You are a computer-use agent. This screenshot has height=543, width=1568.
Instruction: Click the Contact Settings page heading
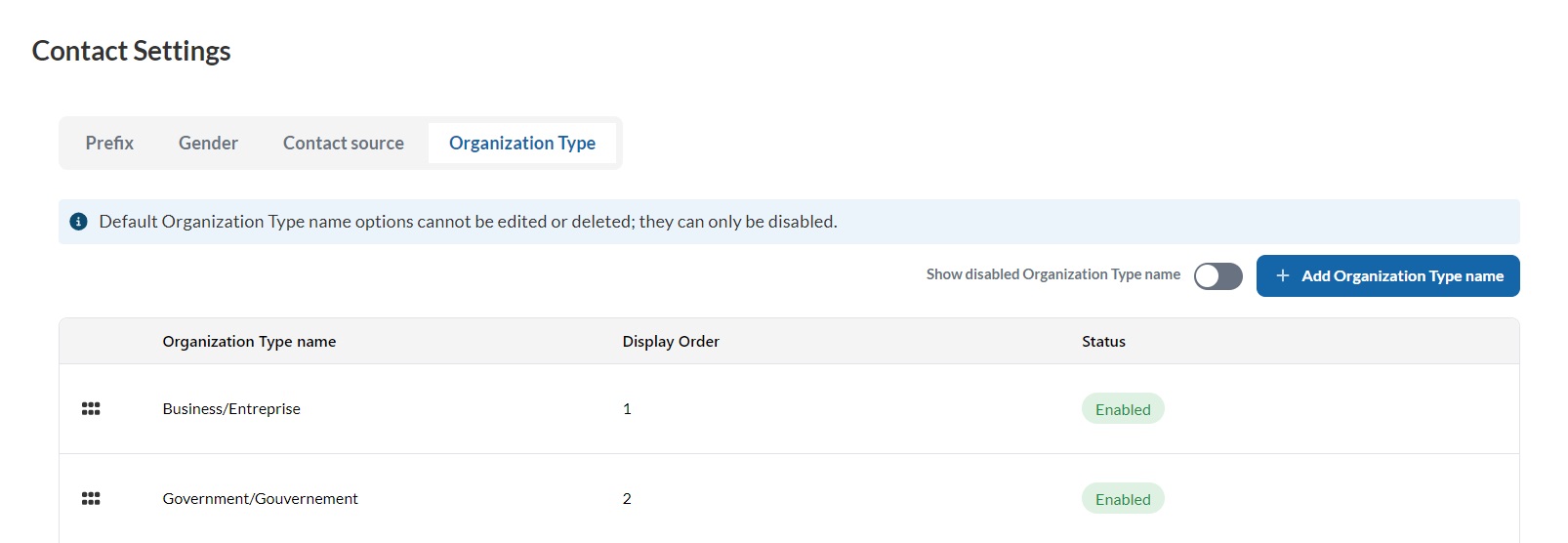click(x=131, y=51)
